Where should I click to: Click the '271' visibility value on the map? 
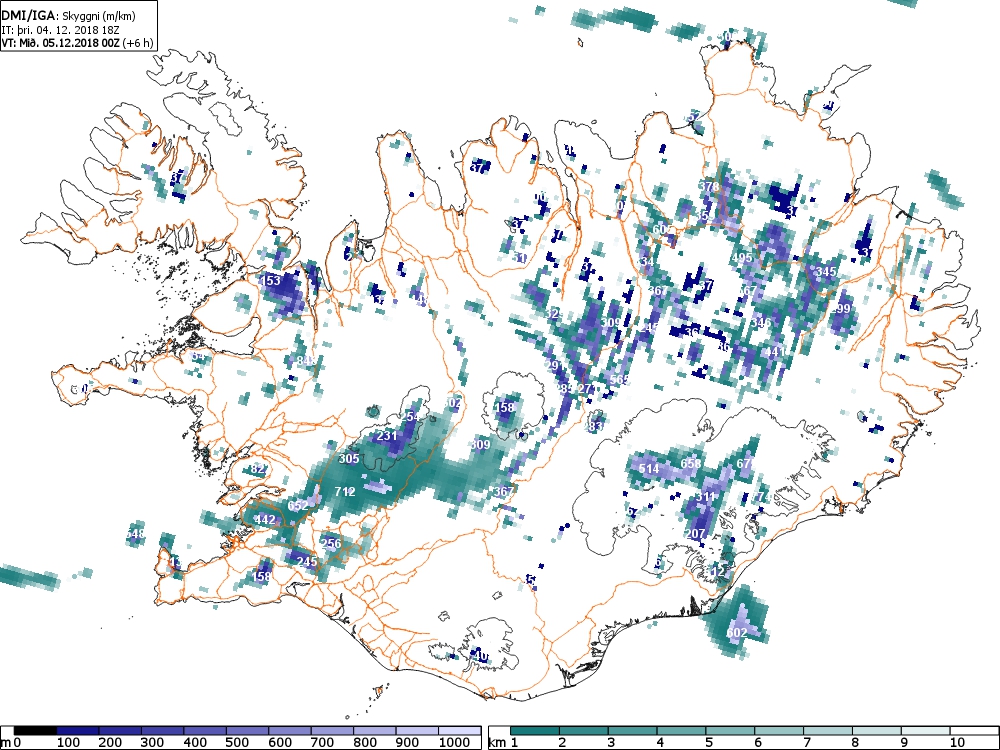coord(586,389)
